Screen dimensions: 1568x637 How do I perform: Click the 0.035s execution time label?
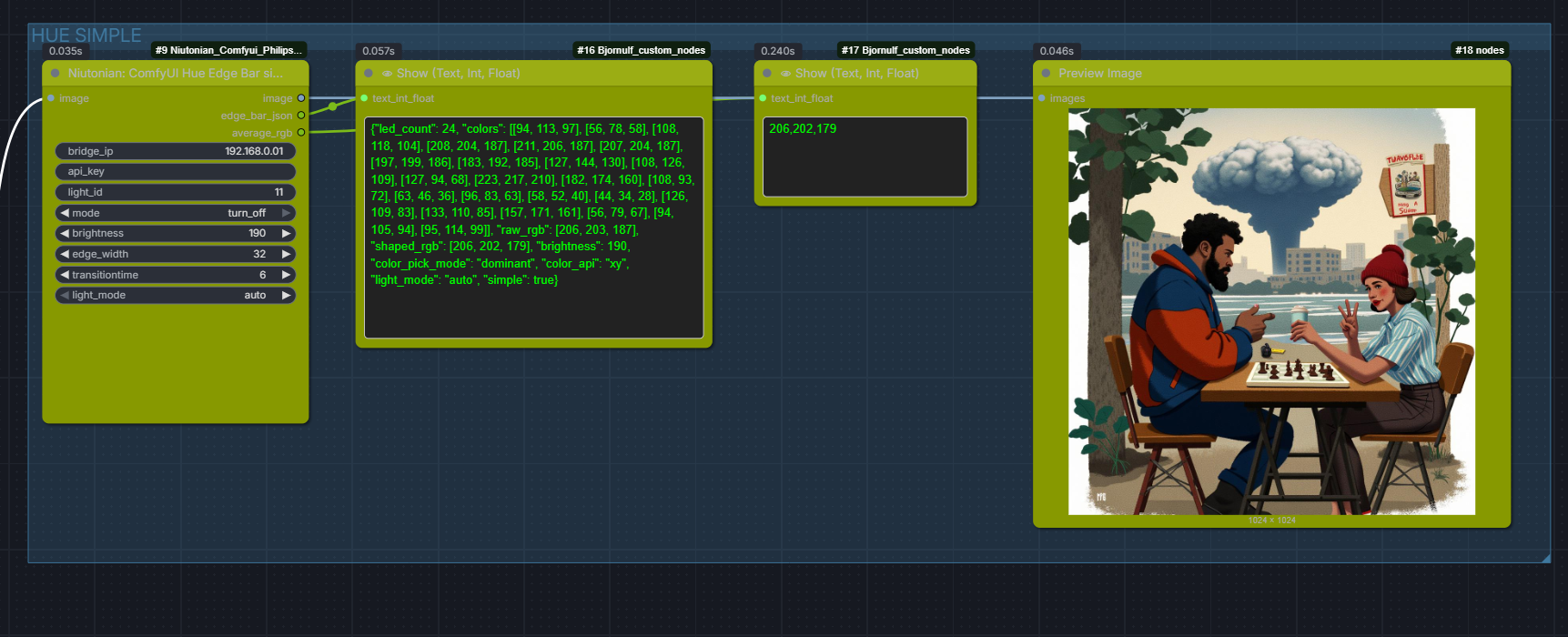click(x=66, y=51)
